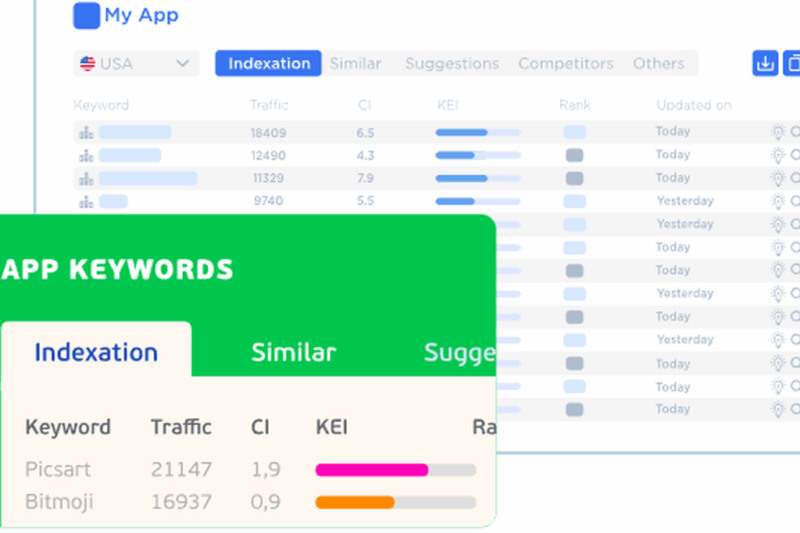Screen dimensions: 800x533
Task: Sort by Keyword column header in My App
Action: (101, 105)
